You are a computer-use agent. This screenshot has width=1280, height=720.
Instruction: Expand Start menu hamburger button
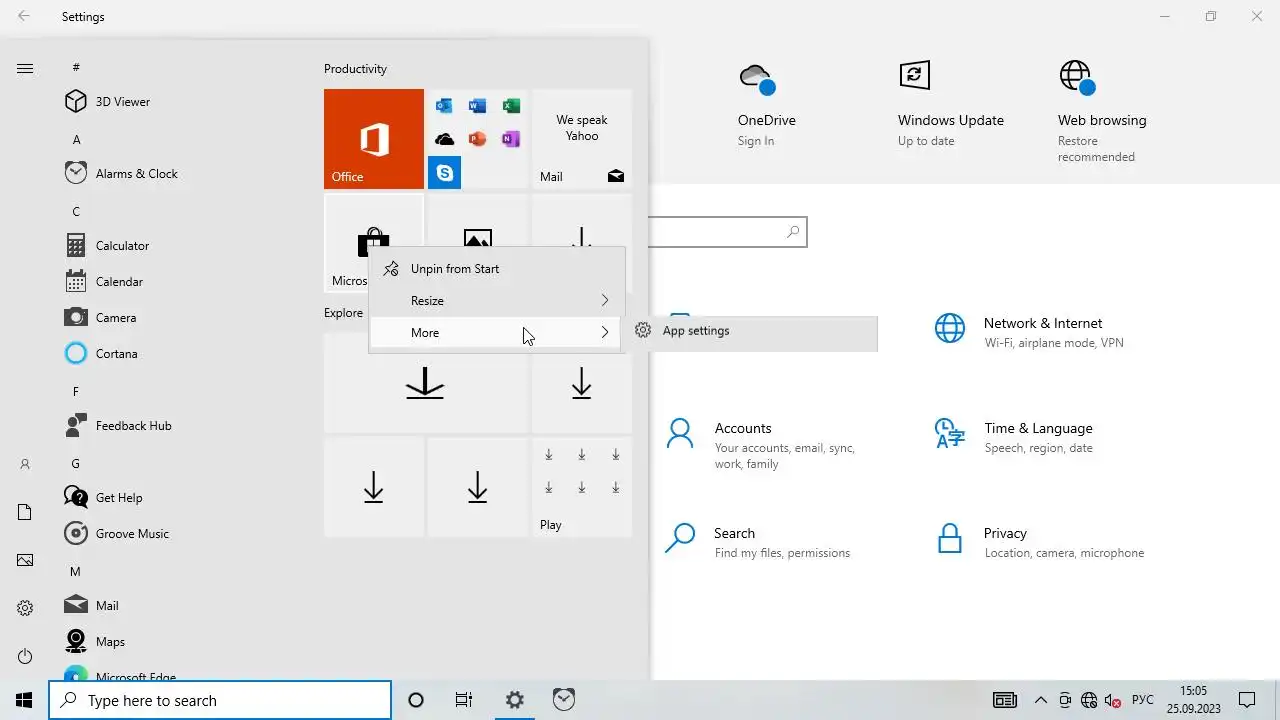[x=25, y=68]
